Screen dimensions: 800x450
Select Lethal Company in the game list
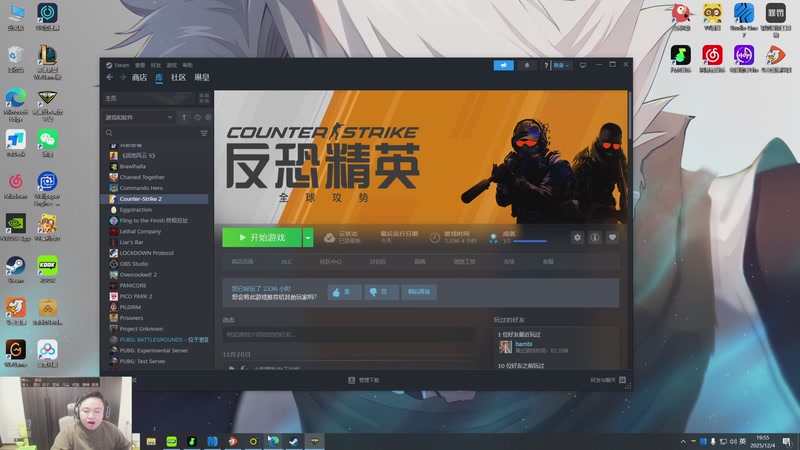140,231
